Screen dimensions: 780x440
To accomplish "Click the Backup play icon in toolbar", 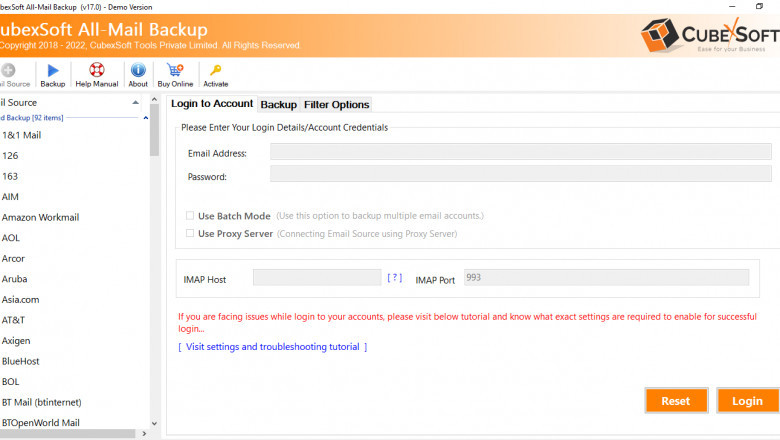I will pos(53,70).
